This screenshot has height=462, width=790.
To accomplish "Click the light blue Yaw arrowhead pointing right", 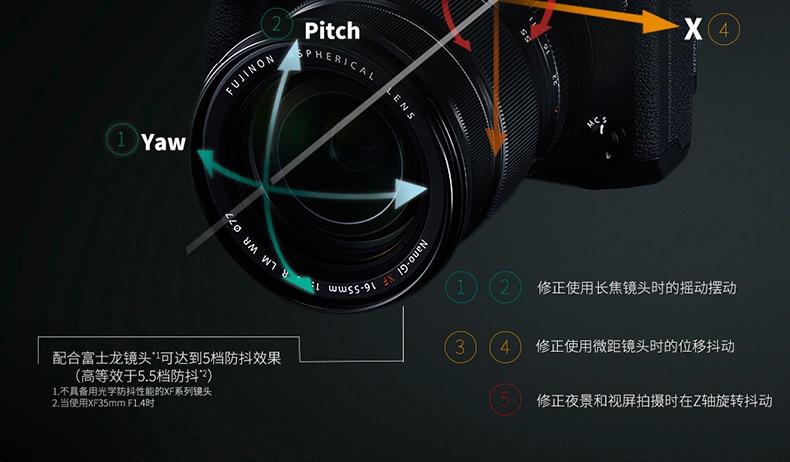I will click(411, 194).
